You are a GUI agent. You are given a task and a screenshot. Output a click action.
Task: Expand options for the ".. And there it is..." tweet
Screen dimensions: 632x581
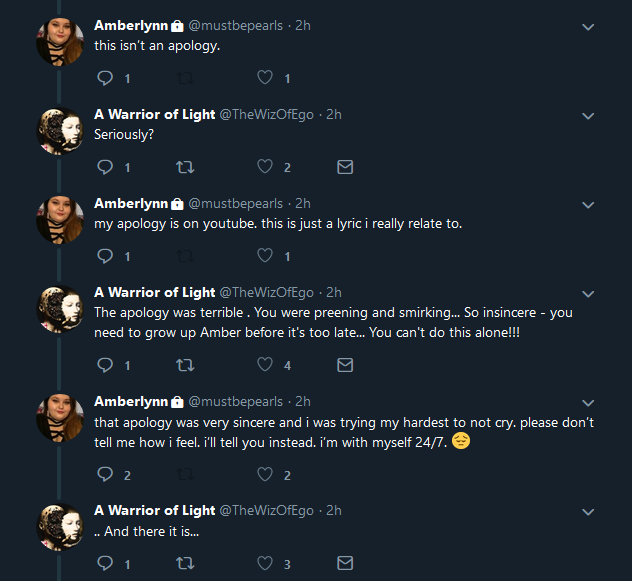click(588, 512)
